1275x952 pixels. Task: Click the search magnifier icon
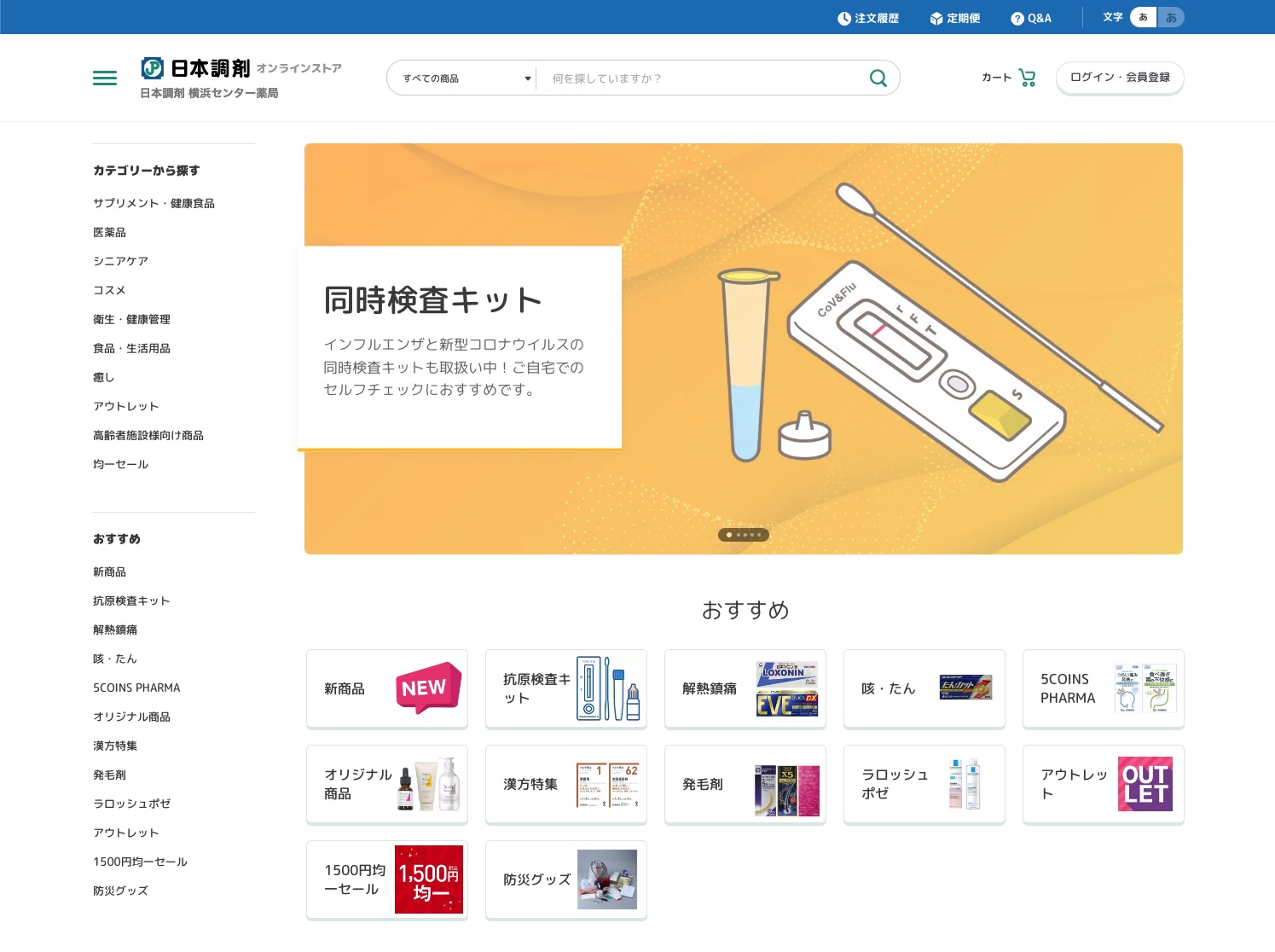tap(878, 78)
